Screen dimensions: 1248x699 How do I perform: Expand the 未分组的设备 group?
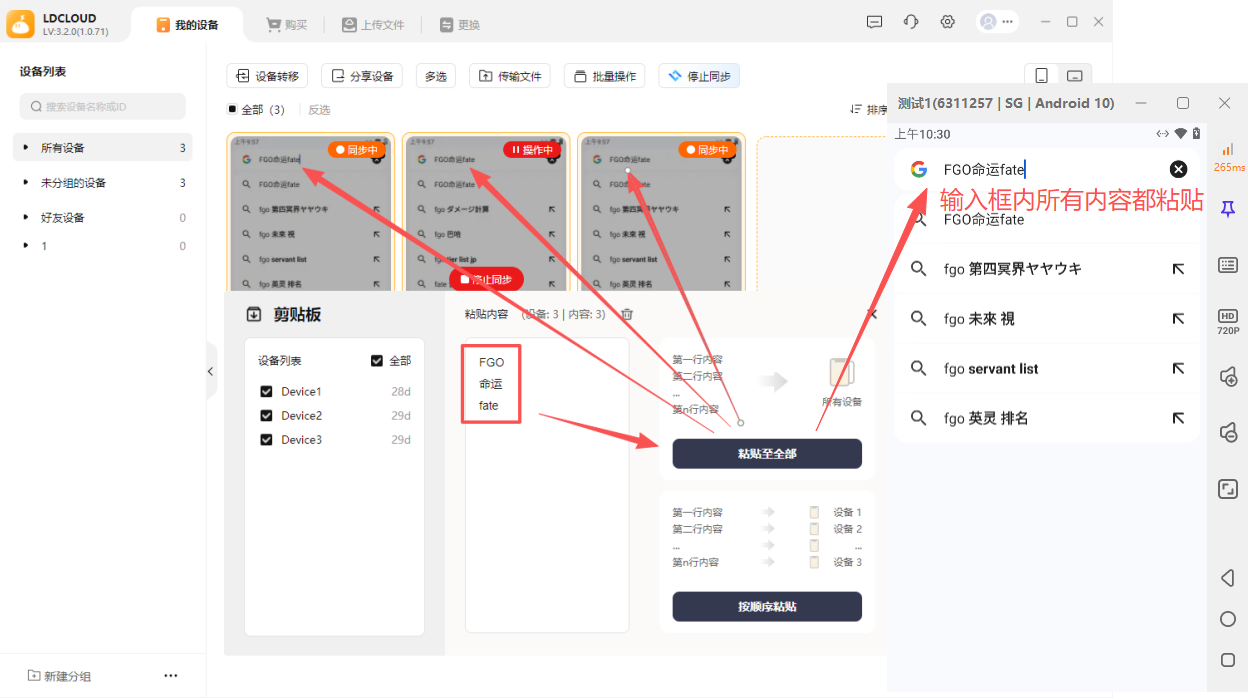point(26,183)
